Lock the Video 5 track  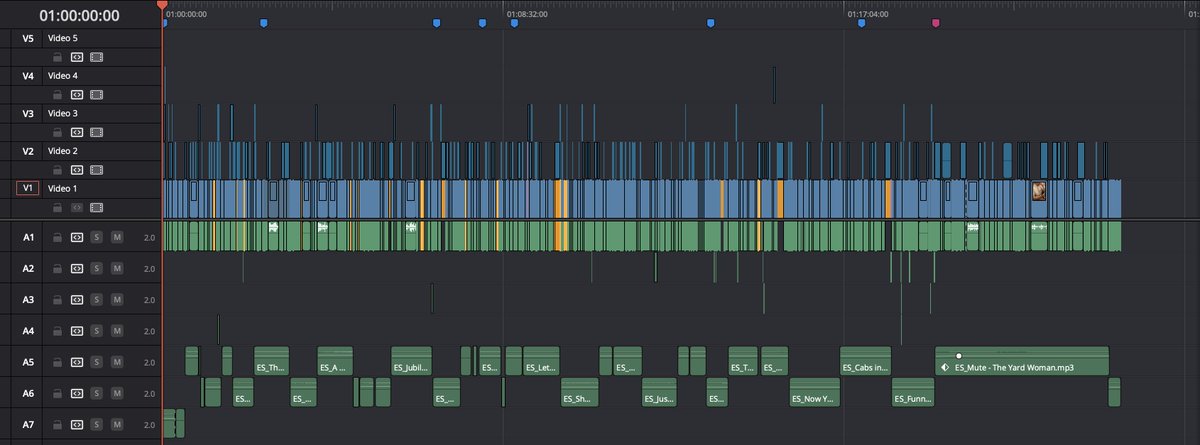(x=58, y=57)
